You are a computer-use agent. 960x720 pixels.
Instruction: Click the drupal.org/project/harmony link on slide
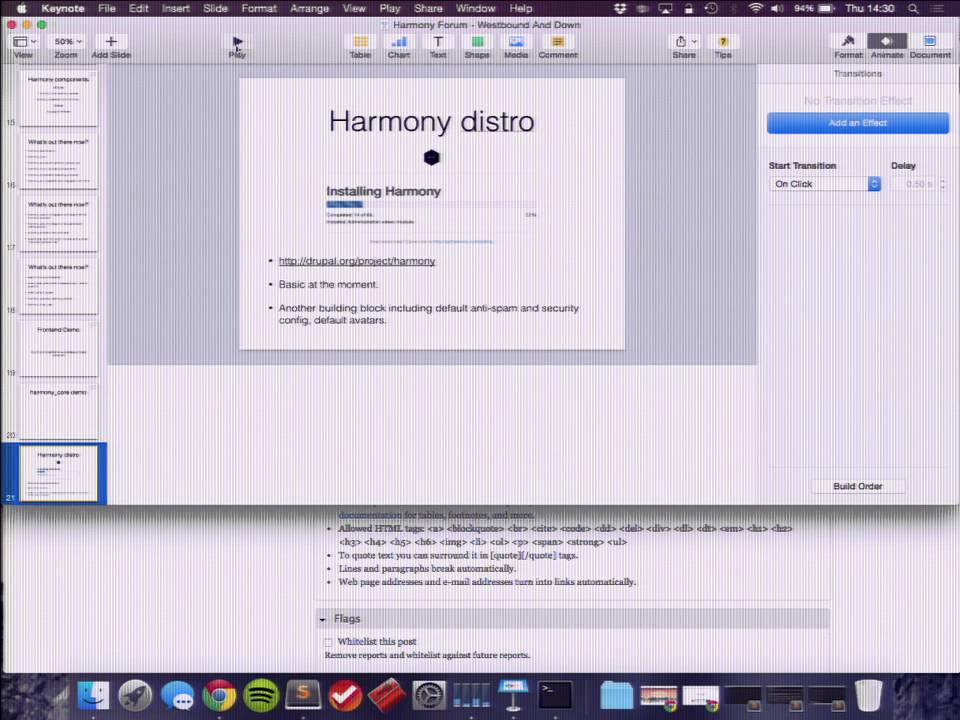357,261
